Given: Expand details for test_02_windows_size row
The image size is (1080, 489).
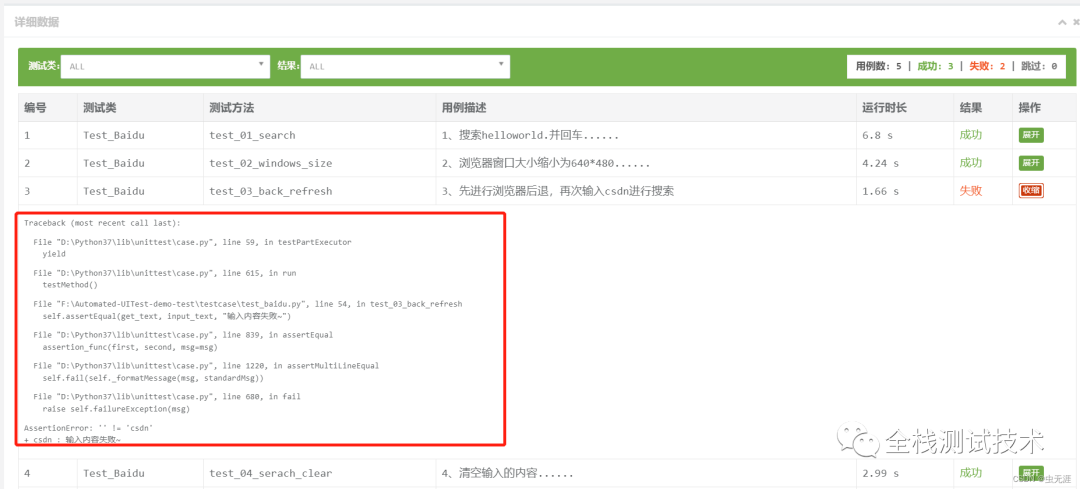Looking at the screenshot, I should [x=1031, y=163].
